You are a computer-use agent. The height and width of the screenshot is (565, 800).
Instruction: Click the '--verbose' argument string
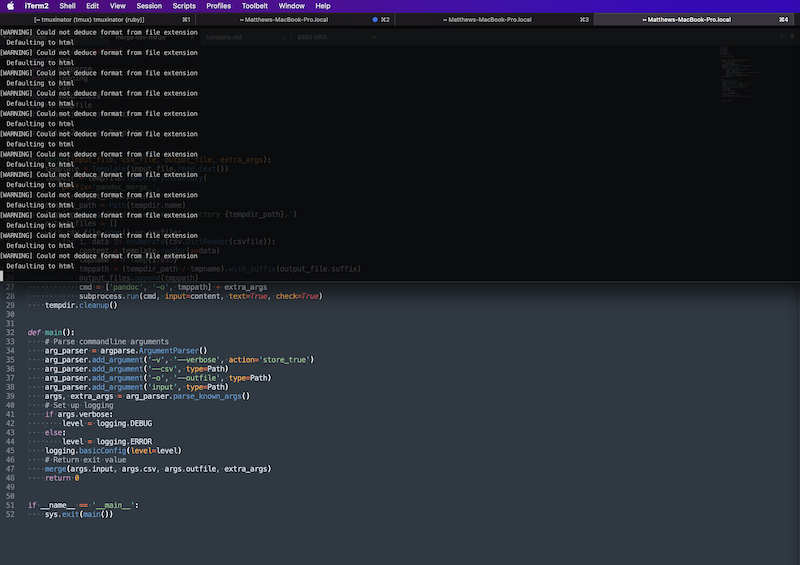point(196,360)
